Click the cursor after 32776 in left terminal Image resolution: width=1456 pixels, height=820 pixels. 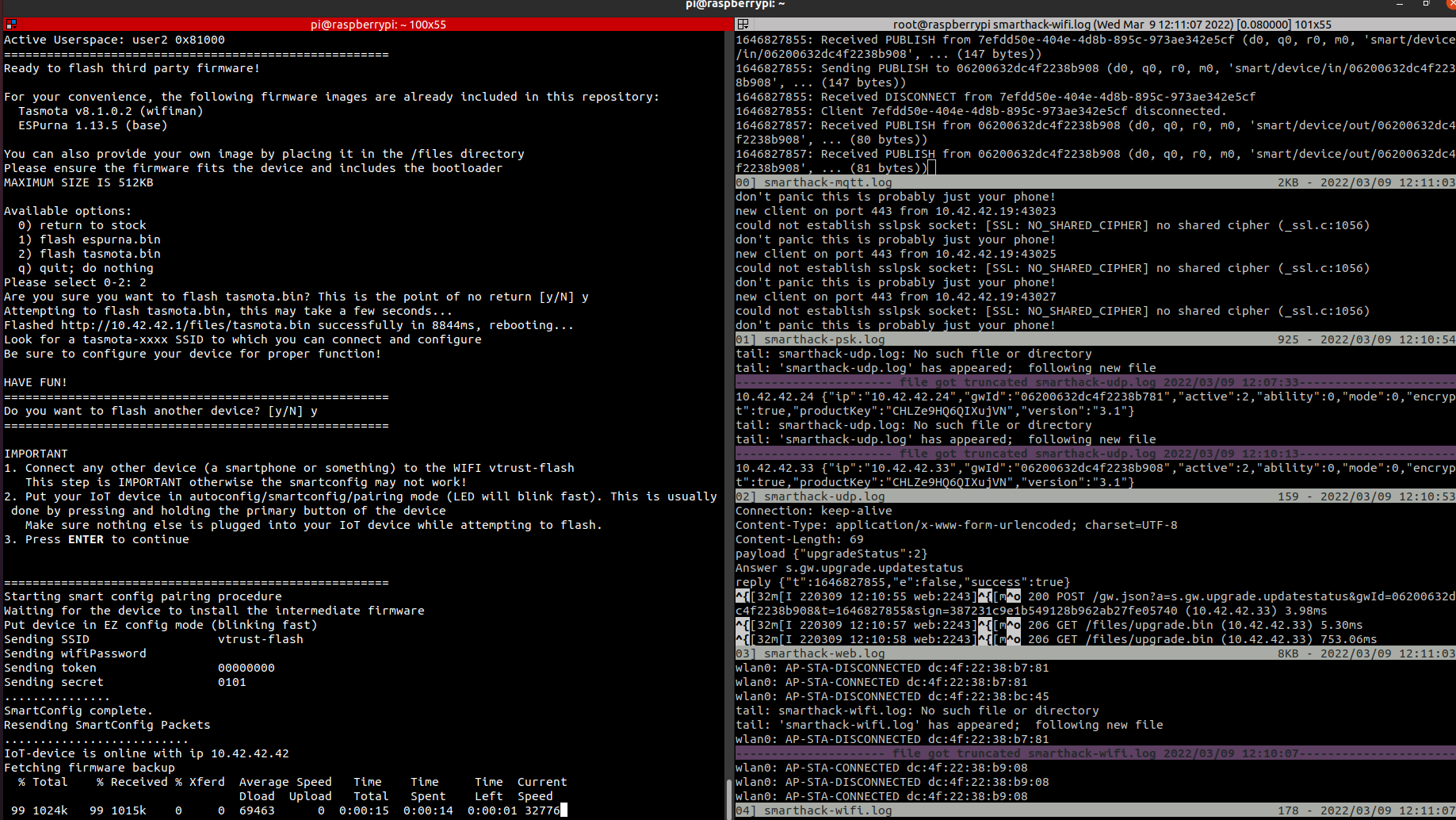coord(564,810)
